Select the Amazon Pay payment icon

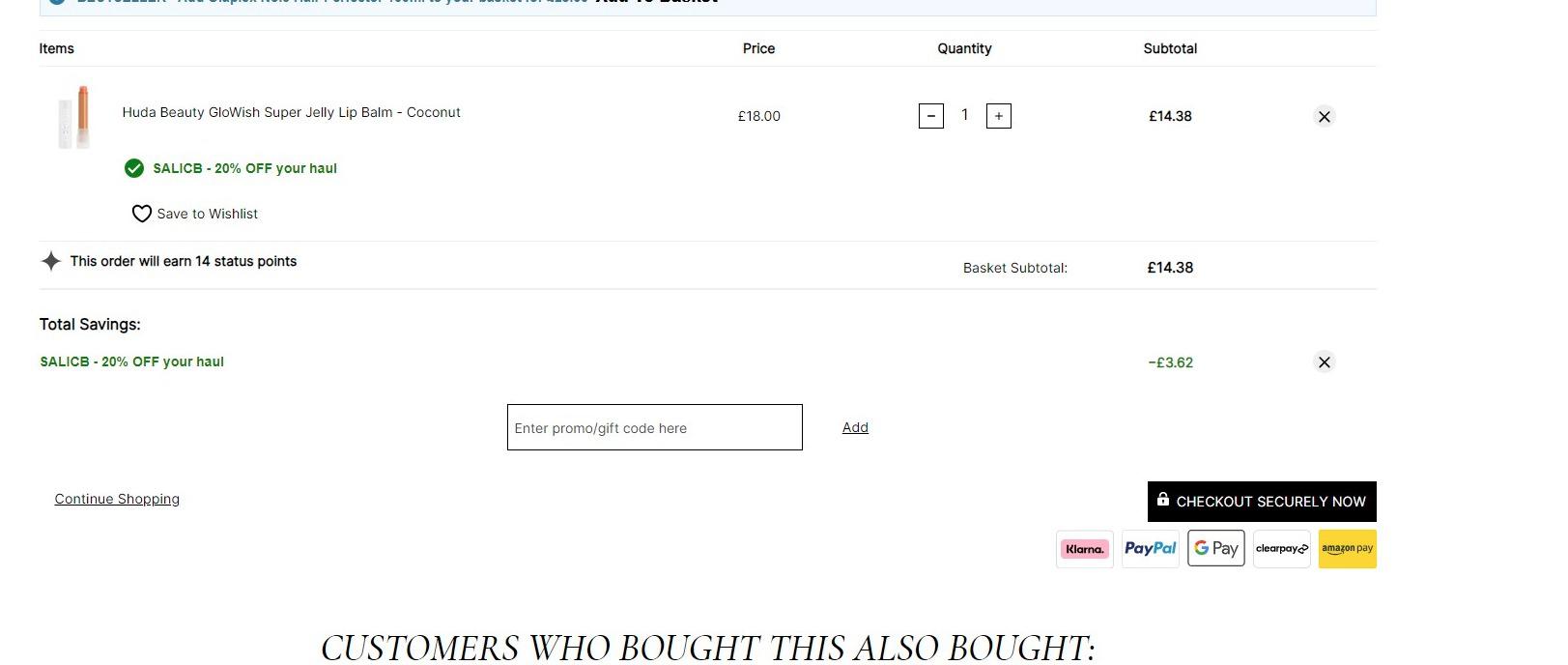tap(1348, 549)
